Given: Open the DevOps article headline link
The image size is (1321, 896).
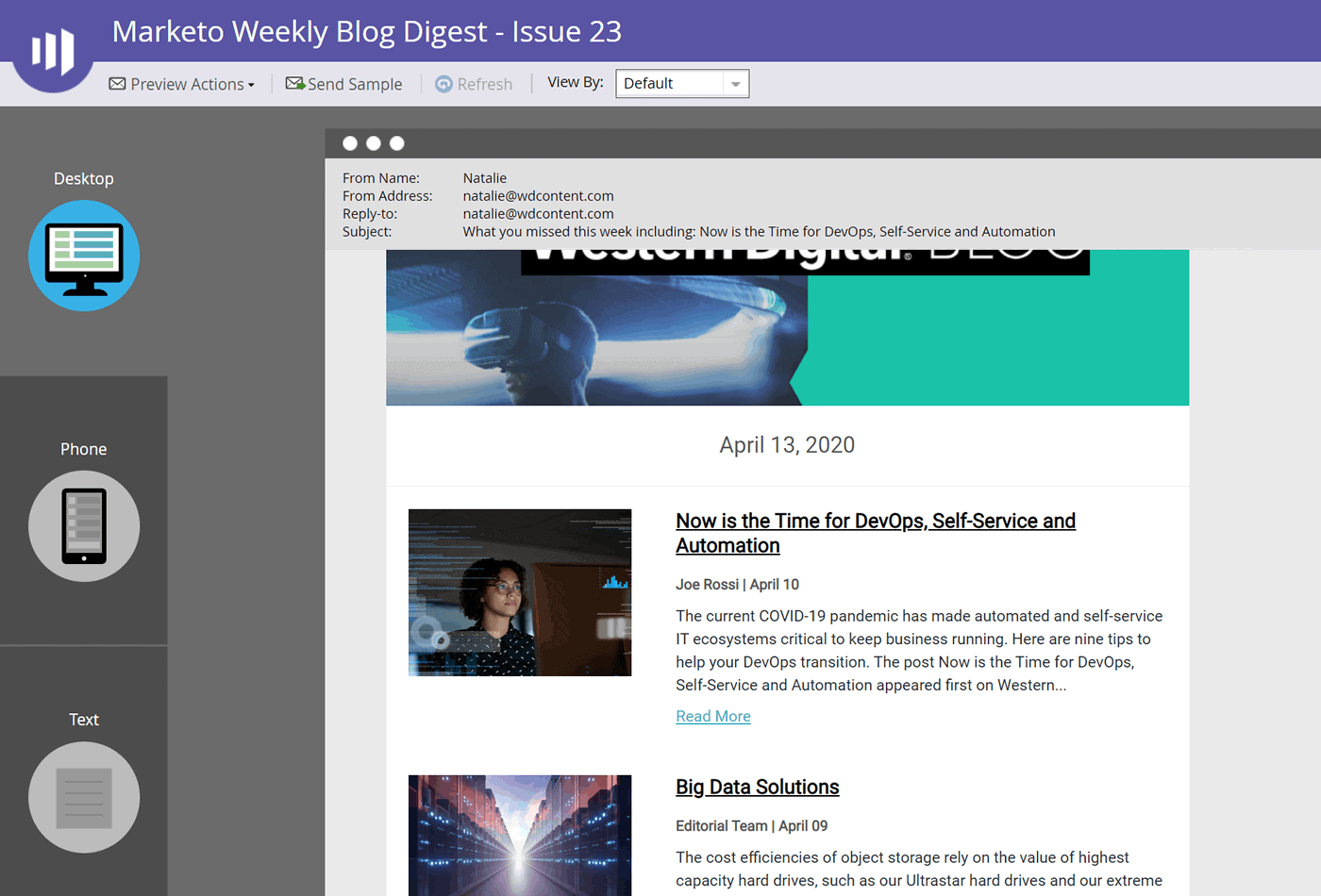Looking at the screenshot, I should [x=876, y=533].
